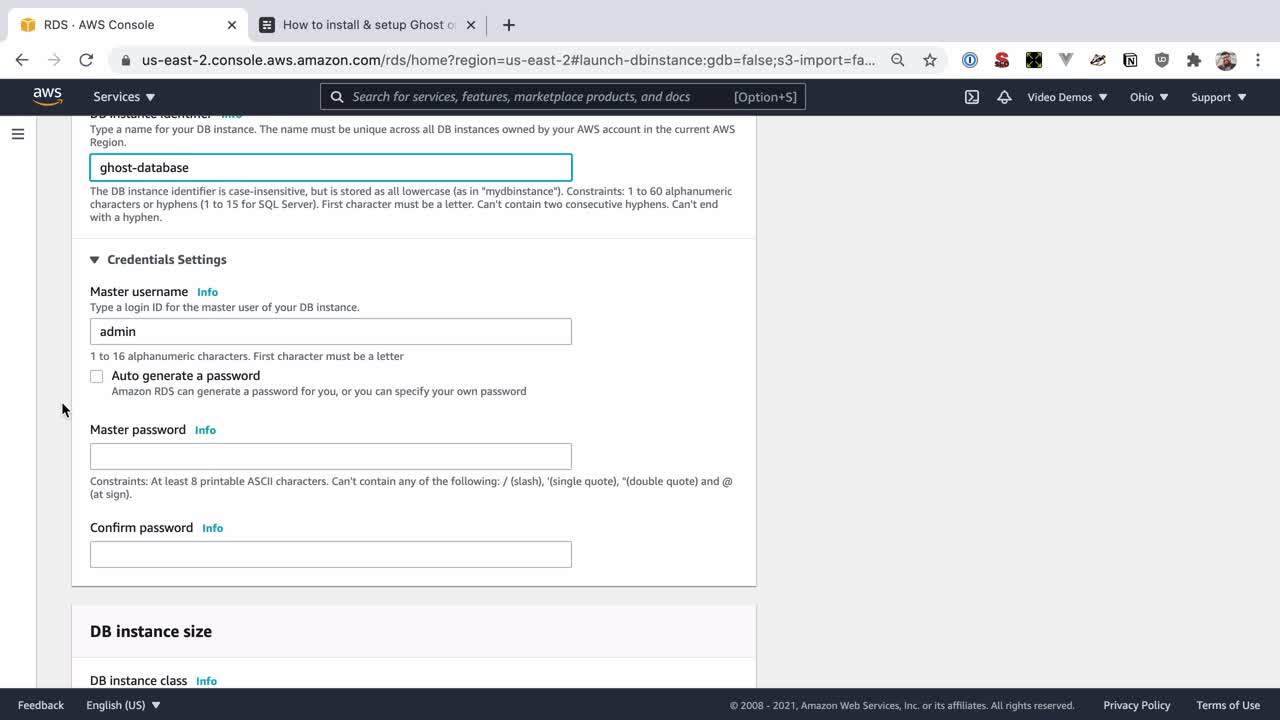Open the Support menu
This screenshot has width=1280, height=720.
click(x=1218, y=97)
